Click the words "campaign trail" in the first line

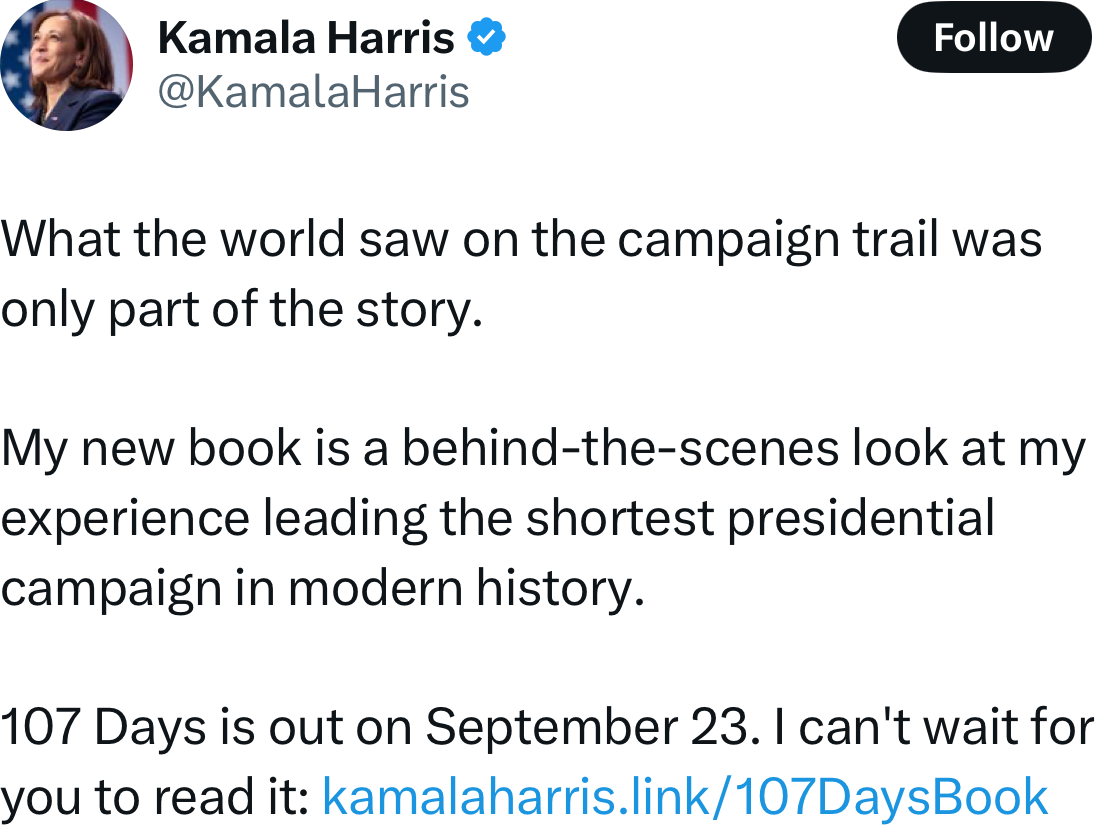pyautogui.click(x=777, y=240)
